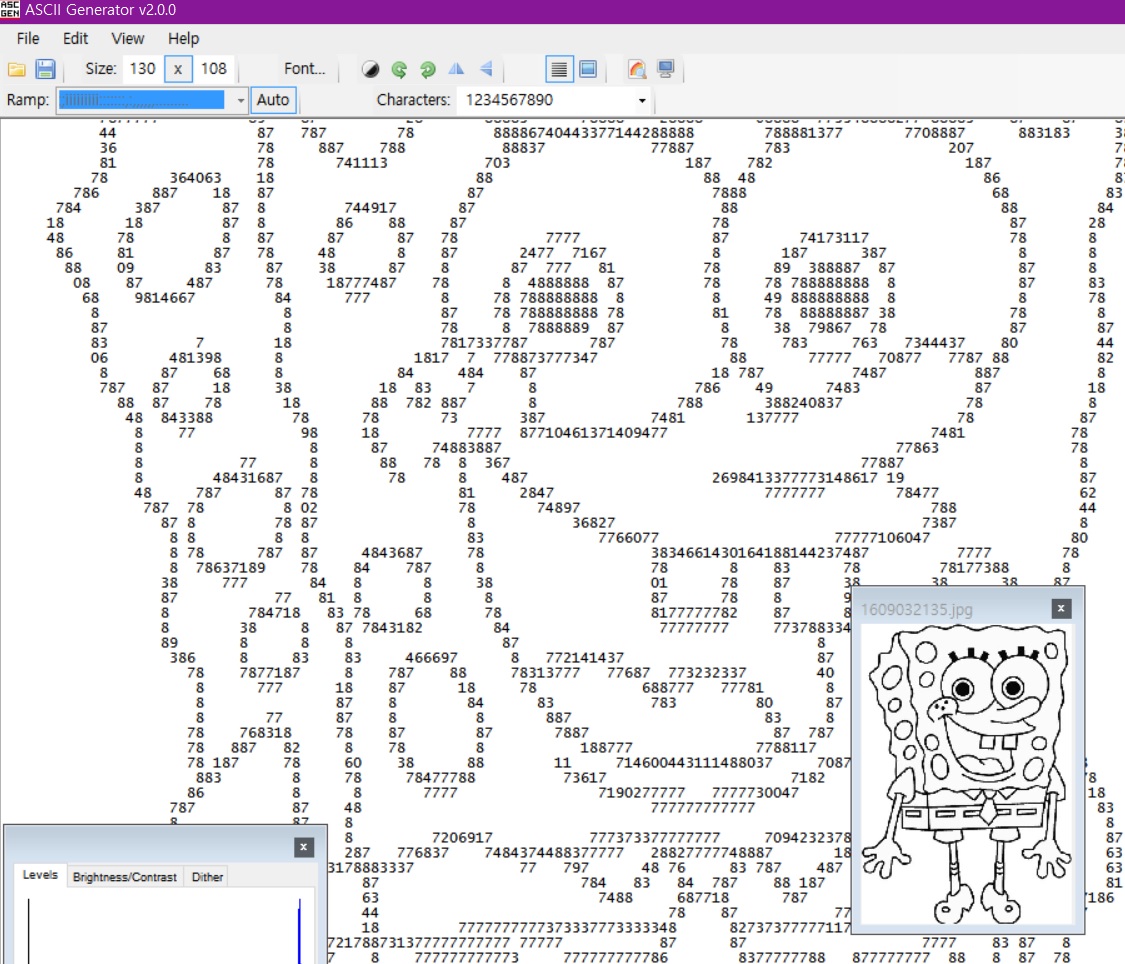The width and height of the screenshot is (1125, 964).
Task: Switch to the Dither tab
Action: [x=207, y=876]
